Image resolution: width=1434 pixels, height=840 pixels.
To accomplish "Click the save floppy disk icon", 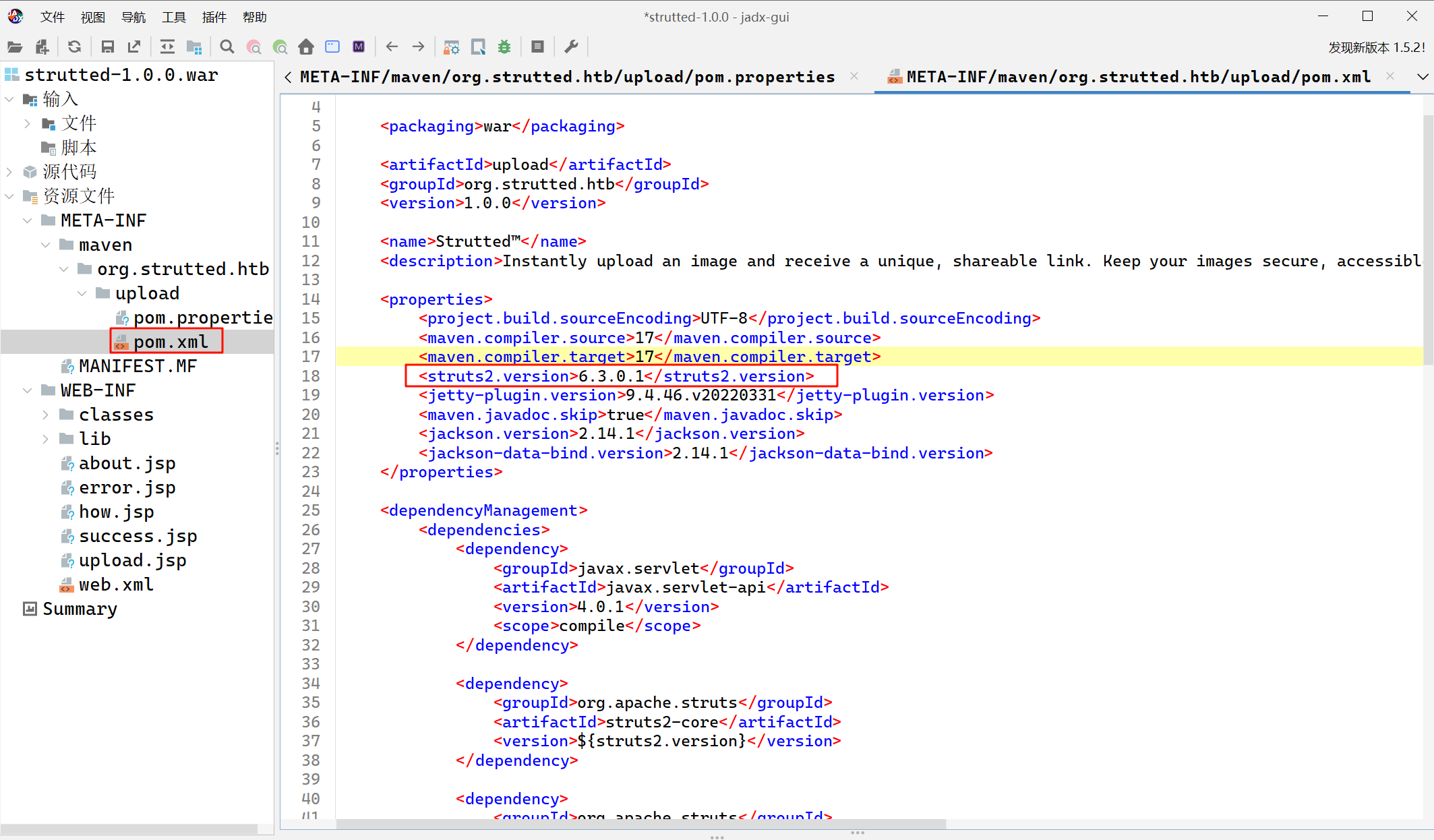I will coord(107,47).
